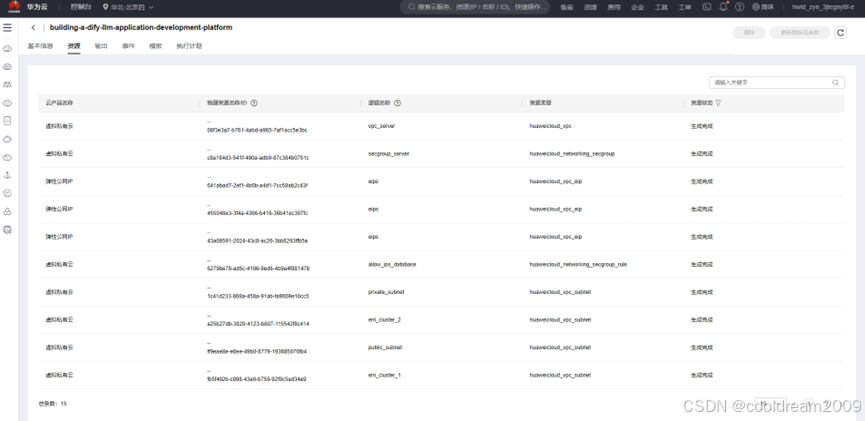Image resolution: width=865 pixels, height=421 pixels.
Task: Sort by the 物理资源名称/ID column icon
Action: tap(254, 103)
